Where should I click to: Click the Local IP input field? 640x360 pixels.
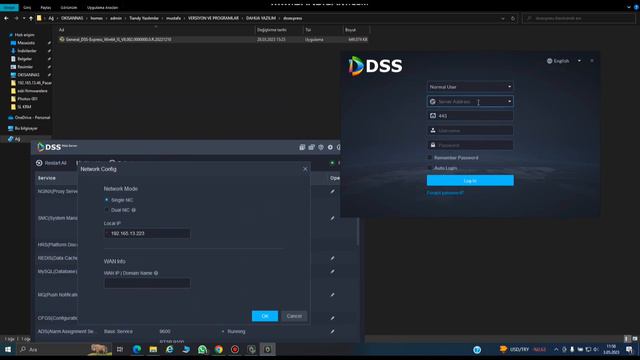pyautogui.click(x=147, y=233)
